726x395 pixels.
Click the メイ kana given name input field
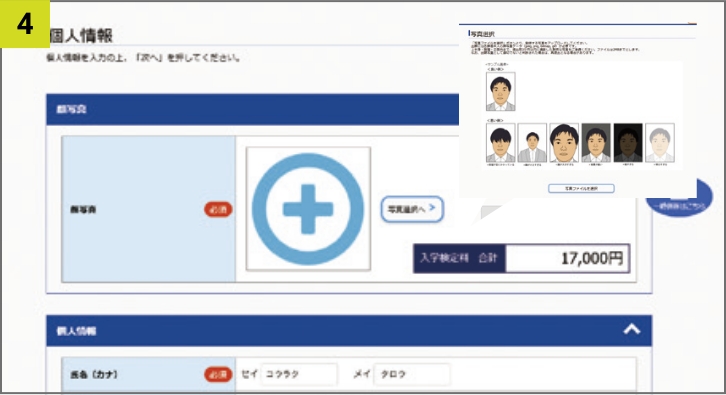(x=412, y=374)
